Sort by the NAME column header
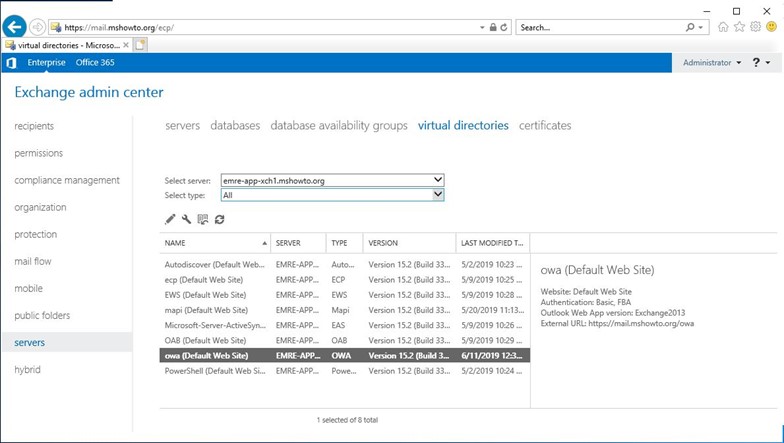The width and height of the screenshot is (784, 443). (215, 243)
